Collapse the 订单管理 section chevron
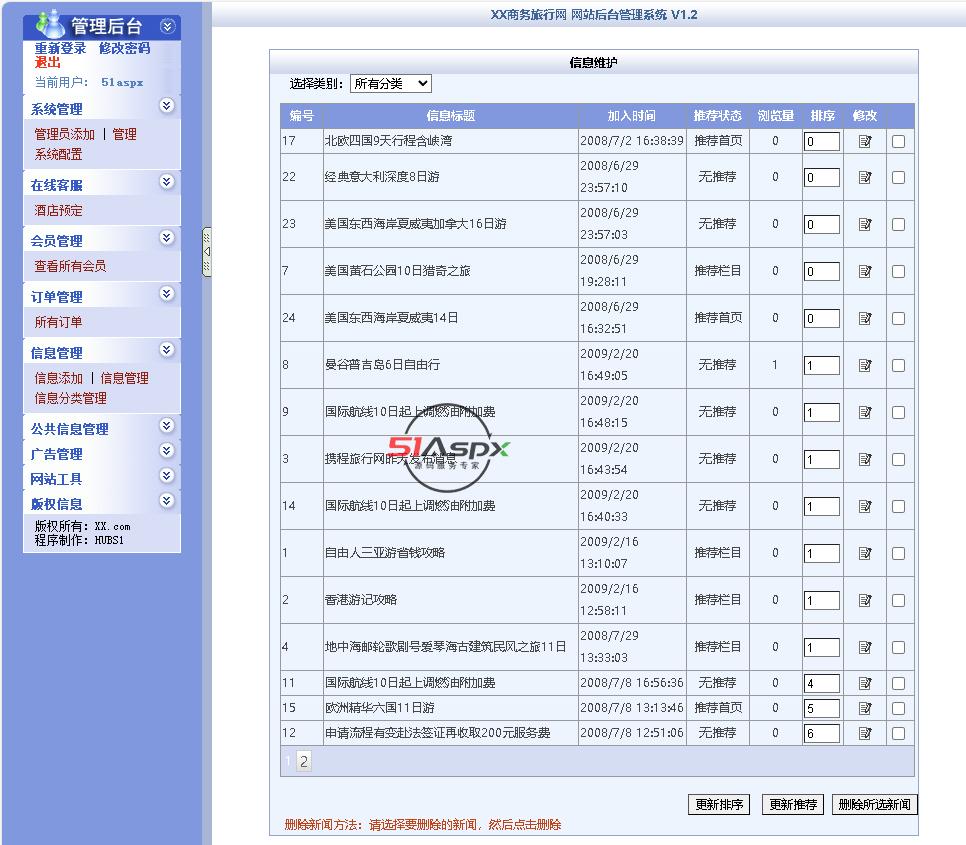966x845 pixels. point(166,293)
